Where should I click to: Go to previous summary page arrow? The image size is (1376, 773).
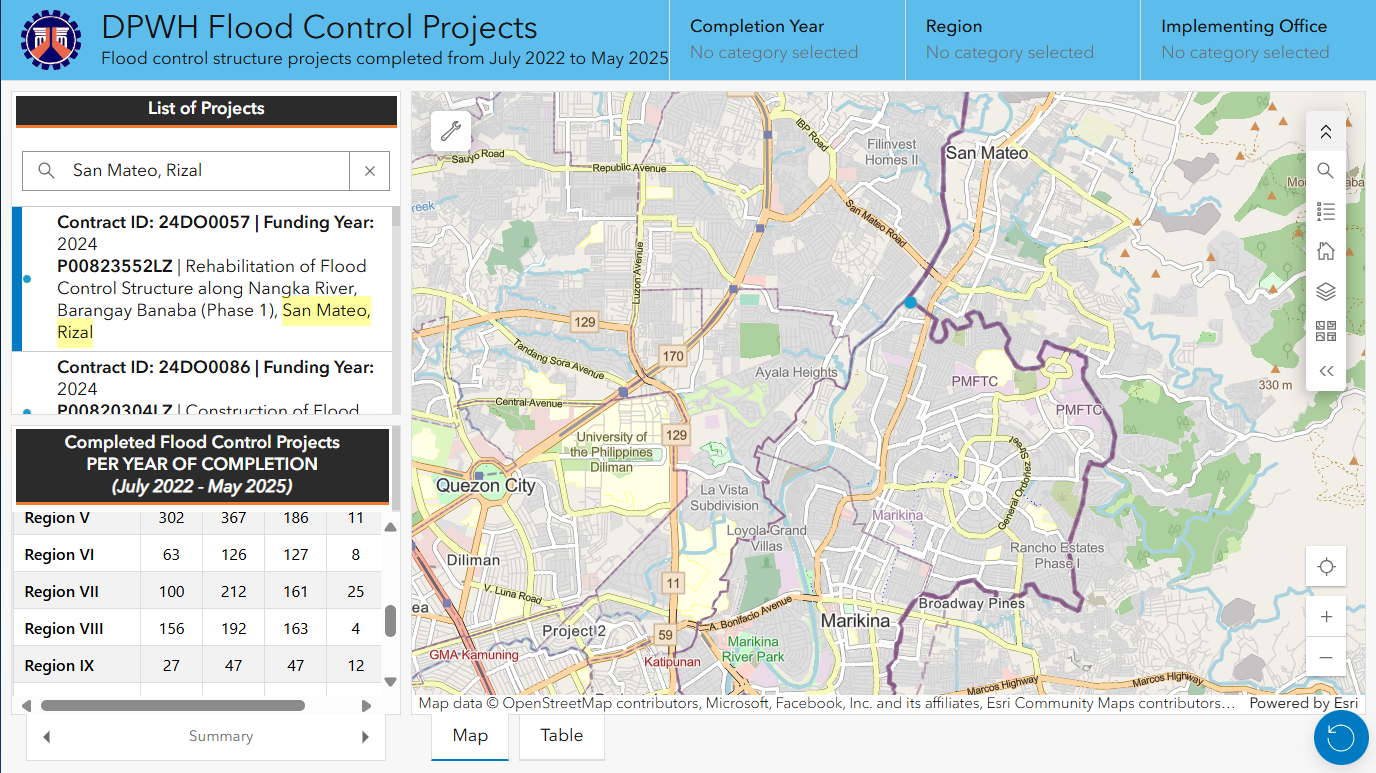[46, 737]
